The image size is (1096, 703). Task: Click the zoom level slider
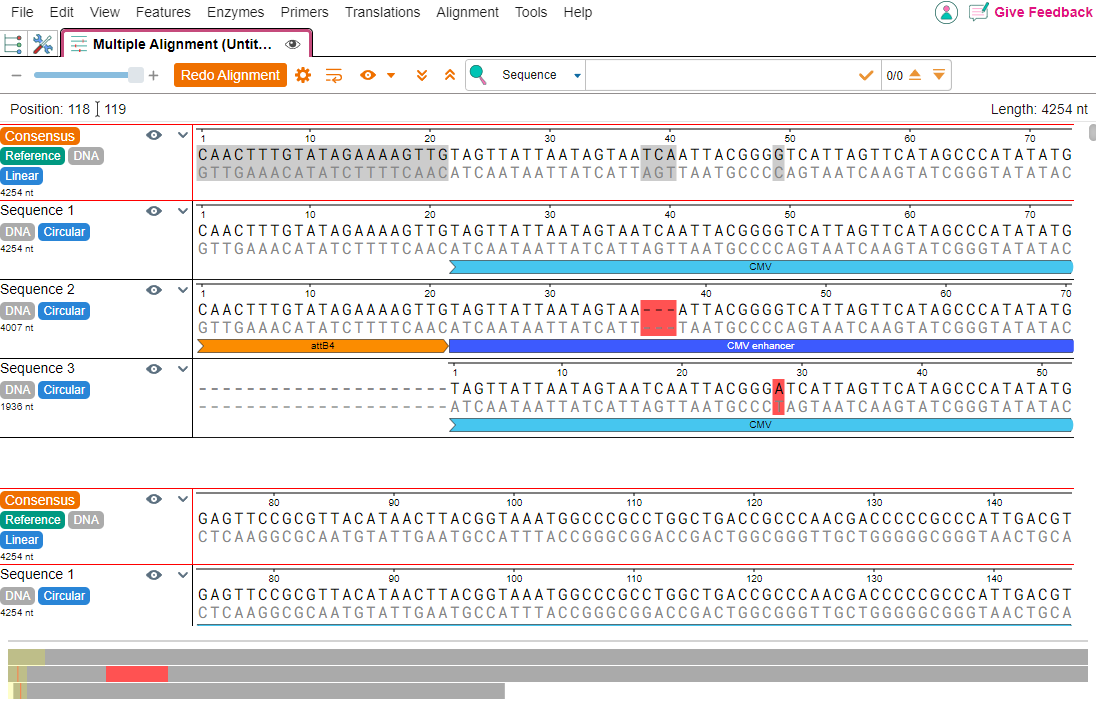click(x=89, y=75)
